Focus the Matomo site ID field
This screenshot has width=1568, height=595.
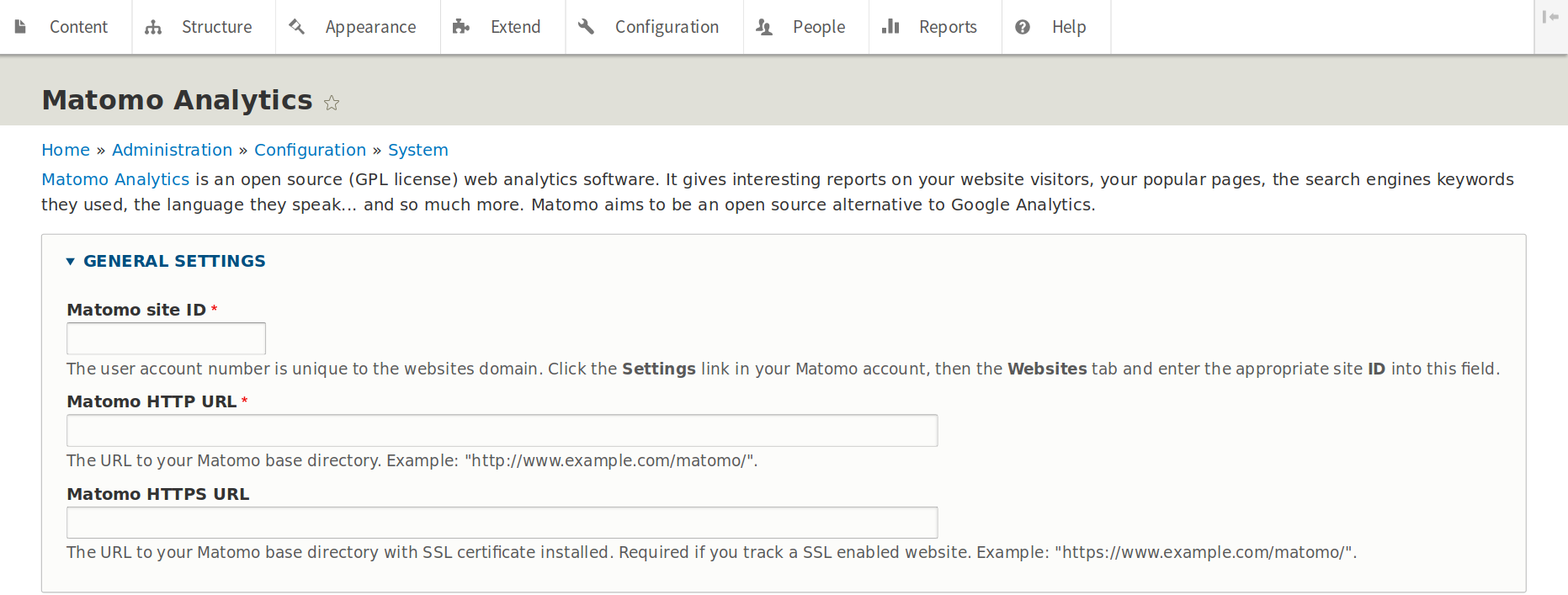pos(166,338)
